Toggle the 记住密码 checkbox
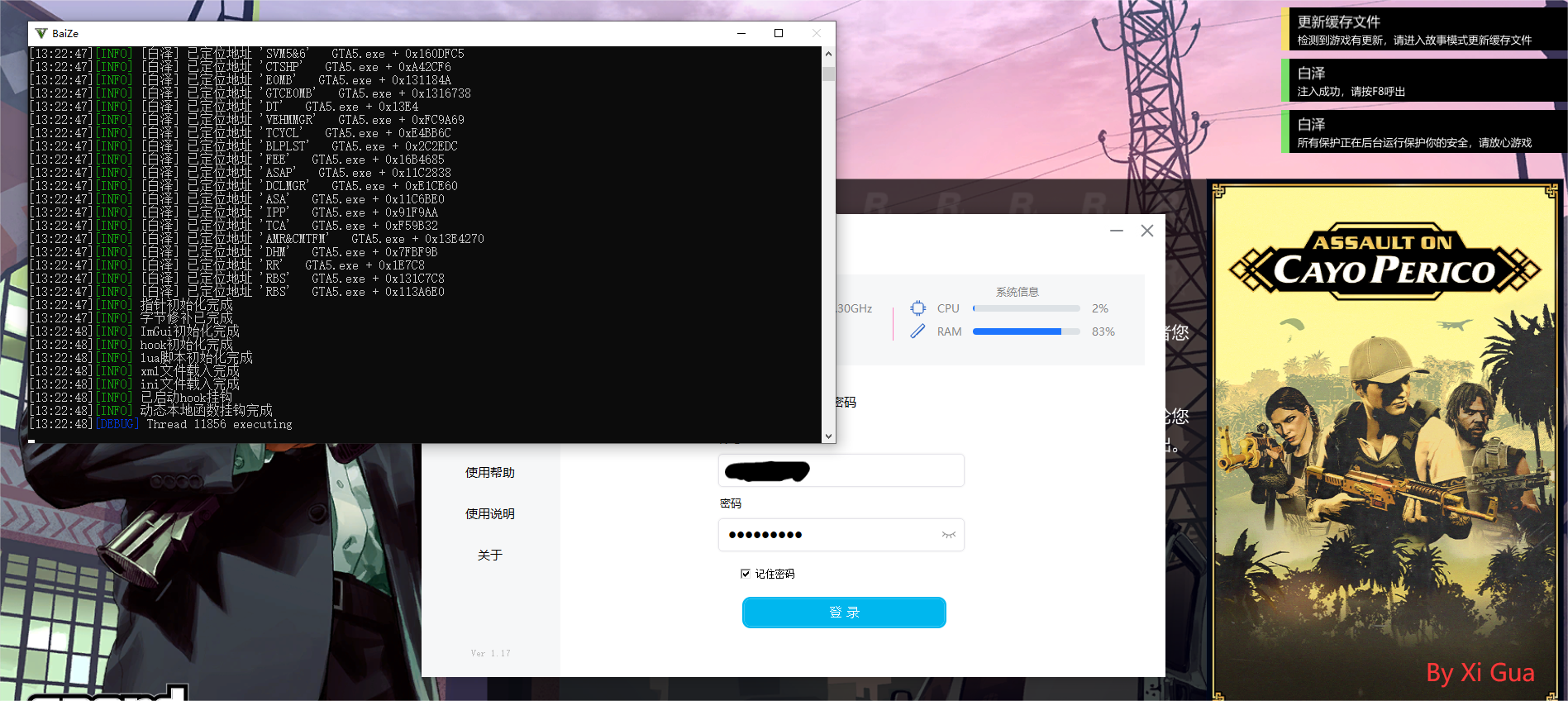Image resolution: width=1568 pixels, height=701 pixels. tap(746, 574)
